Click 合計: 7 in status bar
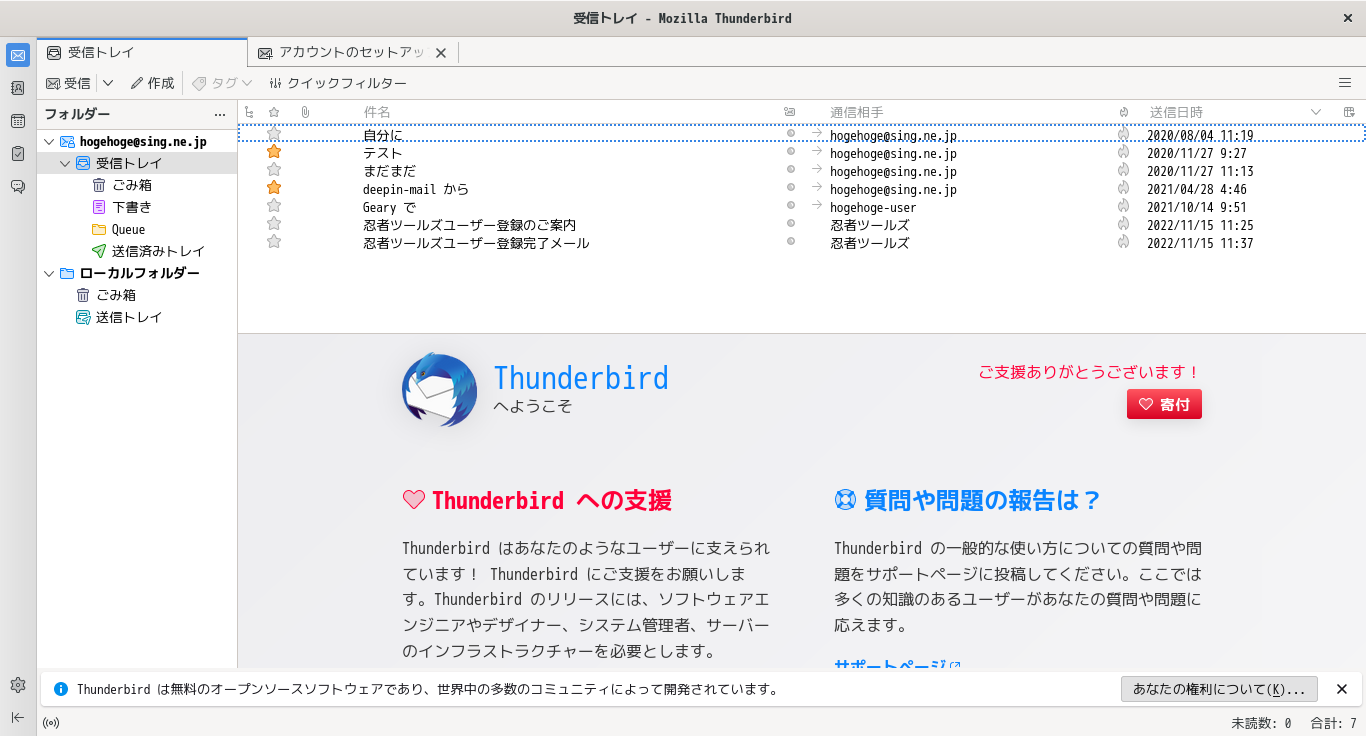The height and width of the screenshot is (736, 1366). point(1334,723)
